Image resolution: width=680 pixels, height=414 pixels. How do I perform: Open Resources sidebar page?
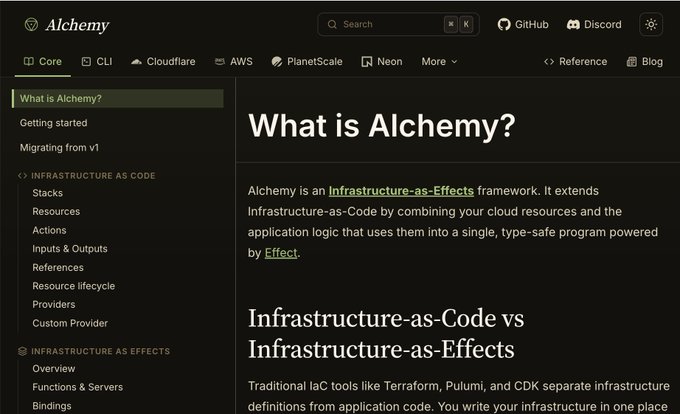[56, 212]
